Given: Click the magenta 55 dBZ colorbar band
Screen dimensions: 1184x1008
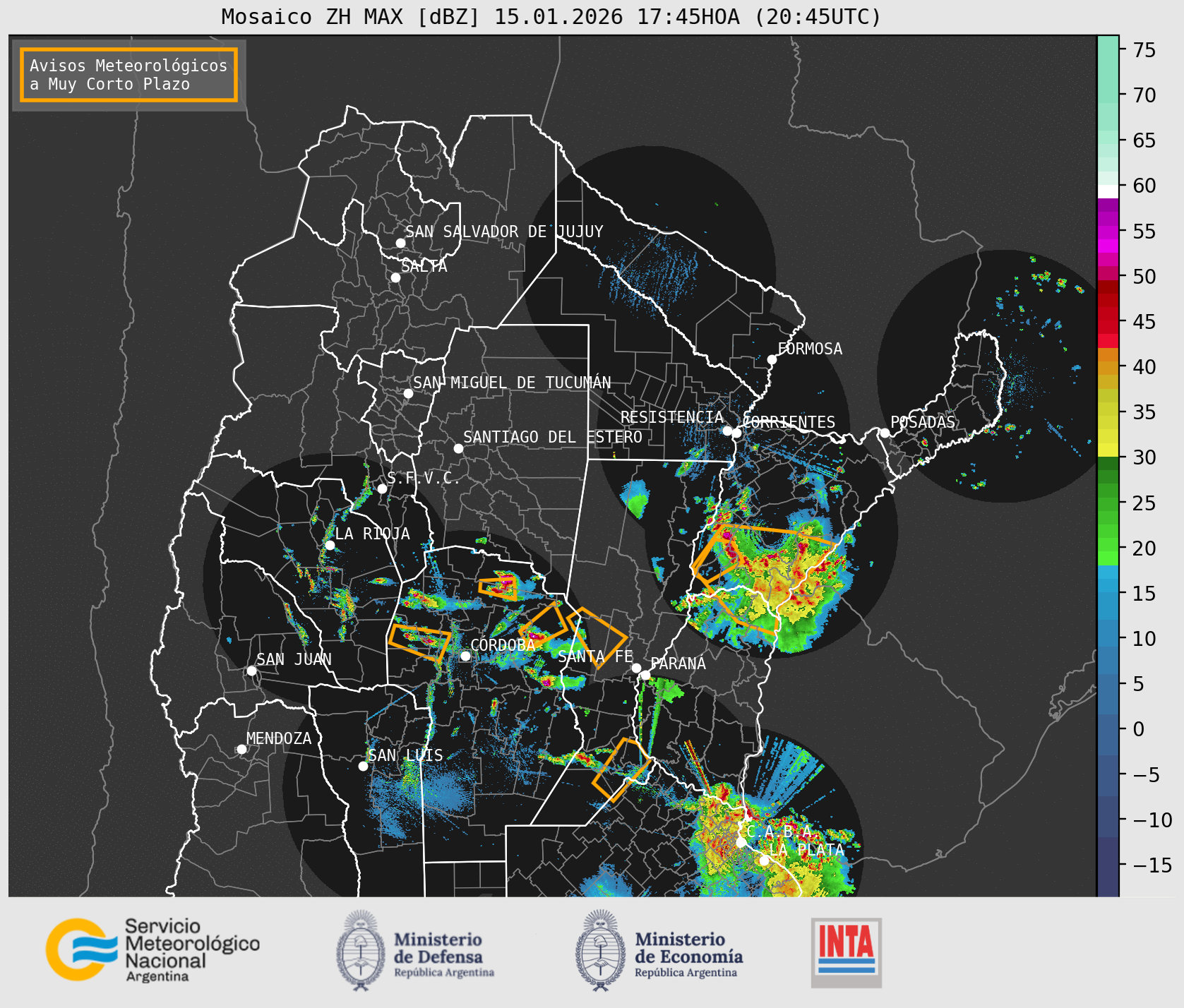Looking at the screenshot, I should (x=1108, y=231).
